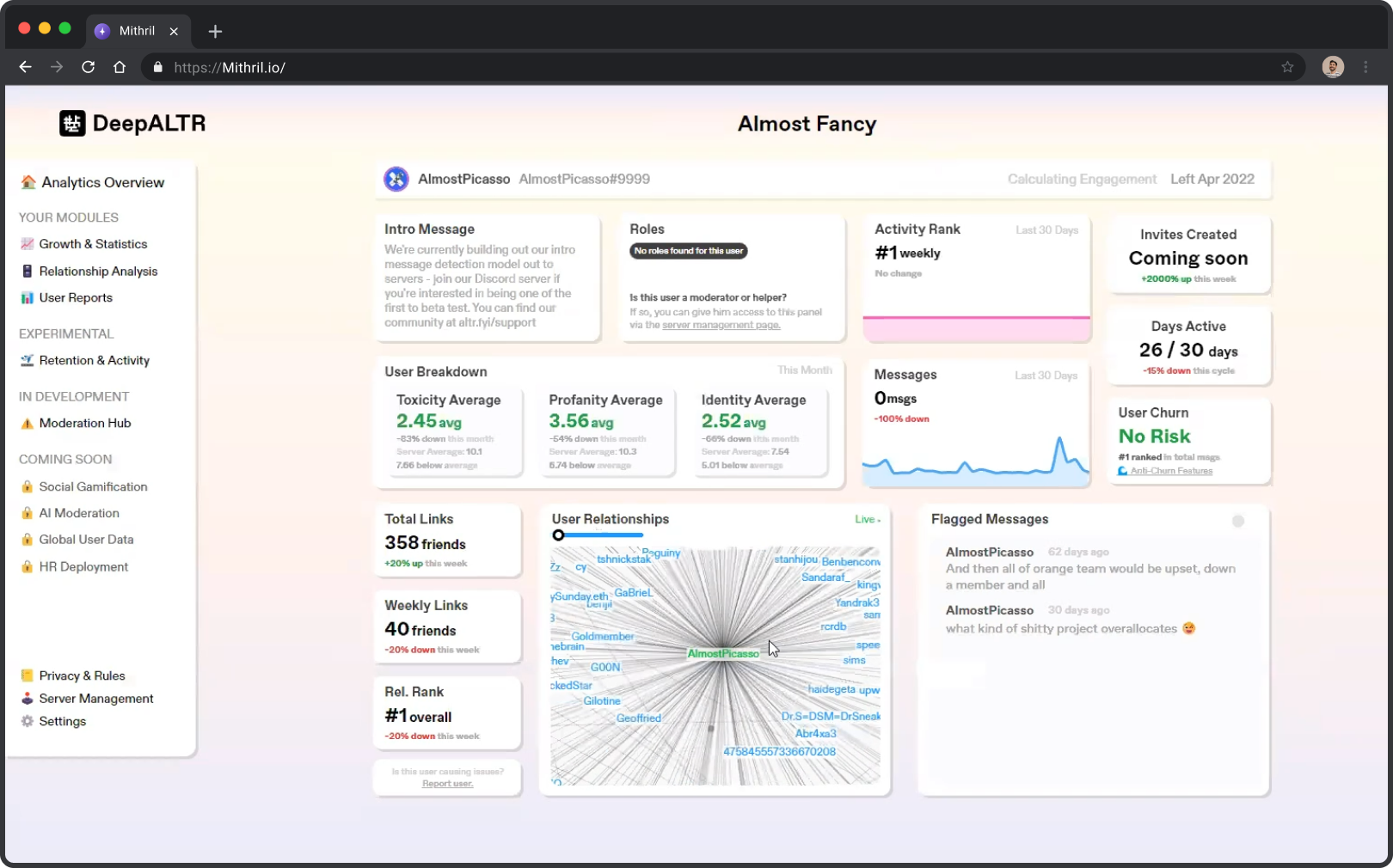The image size is (1393, 868).
Task: Click the Activity Rank pink progress bar
Action: (976, 329)
